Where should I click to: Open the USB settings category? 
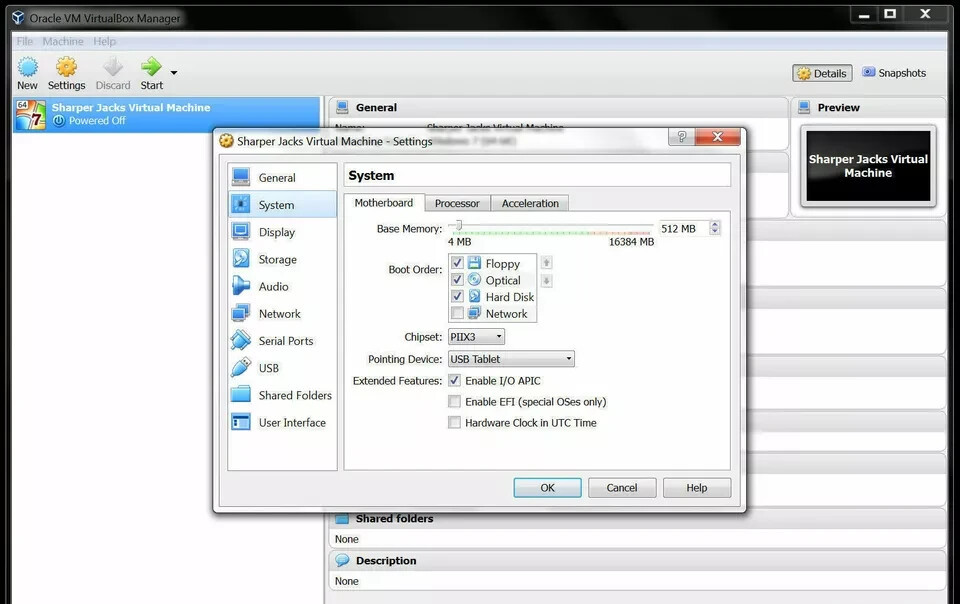[x=282, y=368]
